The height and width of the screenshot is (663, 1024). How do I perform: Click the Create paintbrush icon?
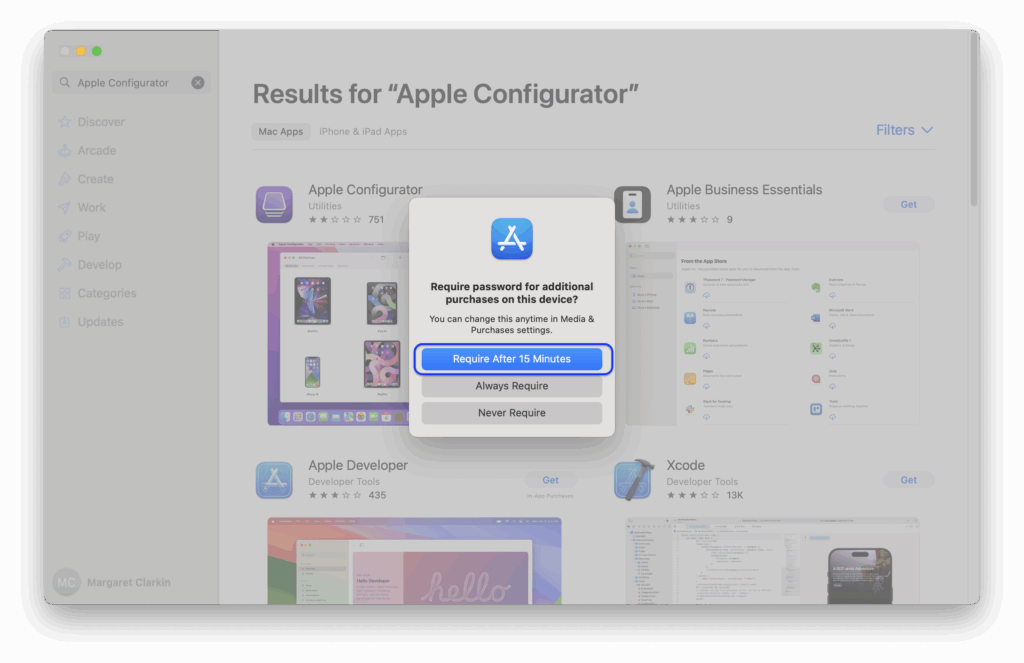65,179
